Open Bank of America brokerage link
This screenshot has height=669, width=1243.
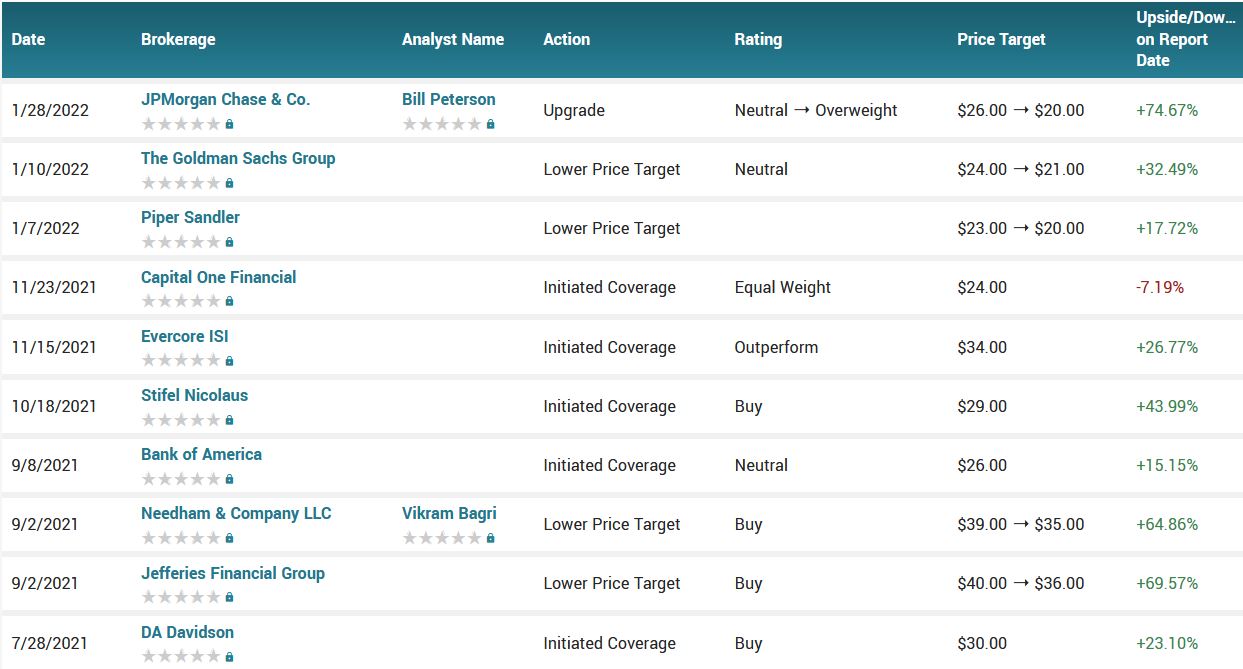coord(201,454)
